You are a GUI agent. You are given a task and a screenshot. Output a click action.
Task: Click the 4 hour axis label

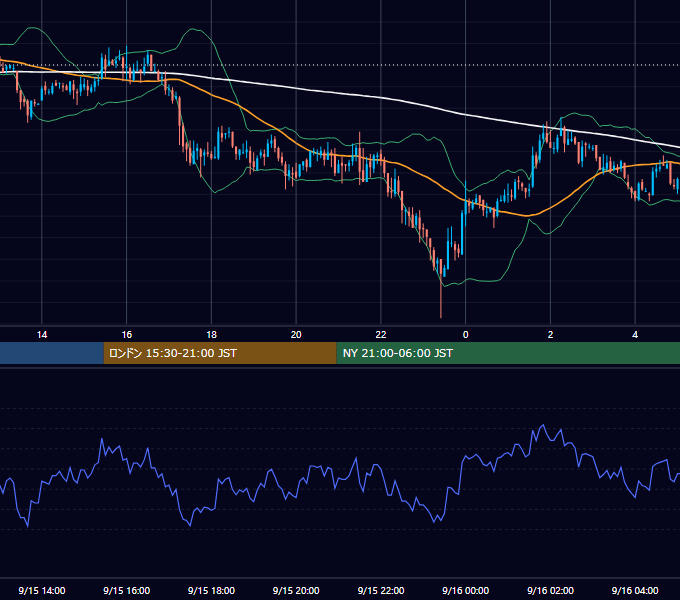[x=635, y=335]
